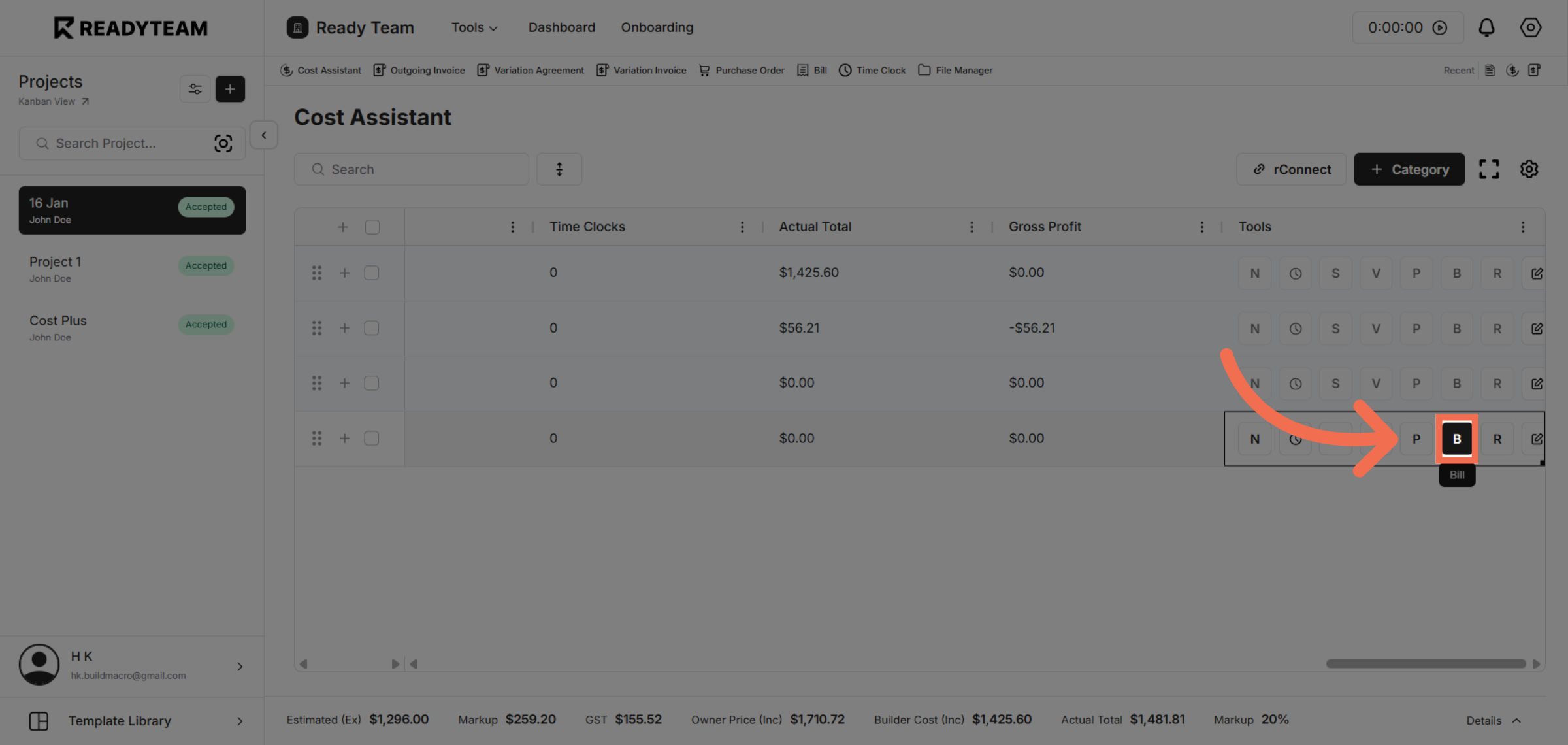Open the settings gear in Cost Assistant
The height and width of the screenshot is (745, 1568).
tap(1529, 169)
